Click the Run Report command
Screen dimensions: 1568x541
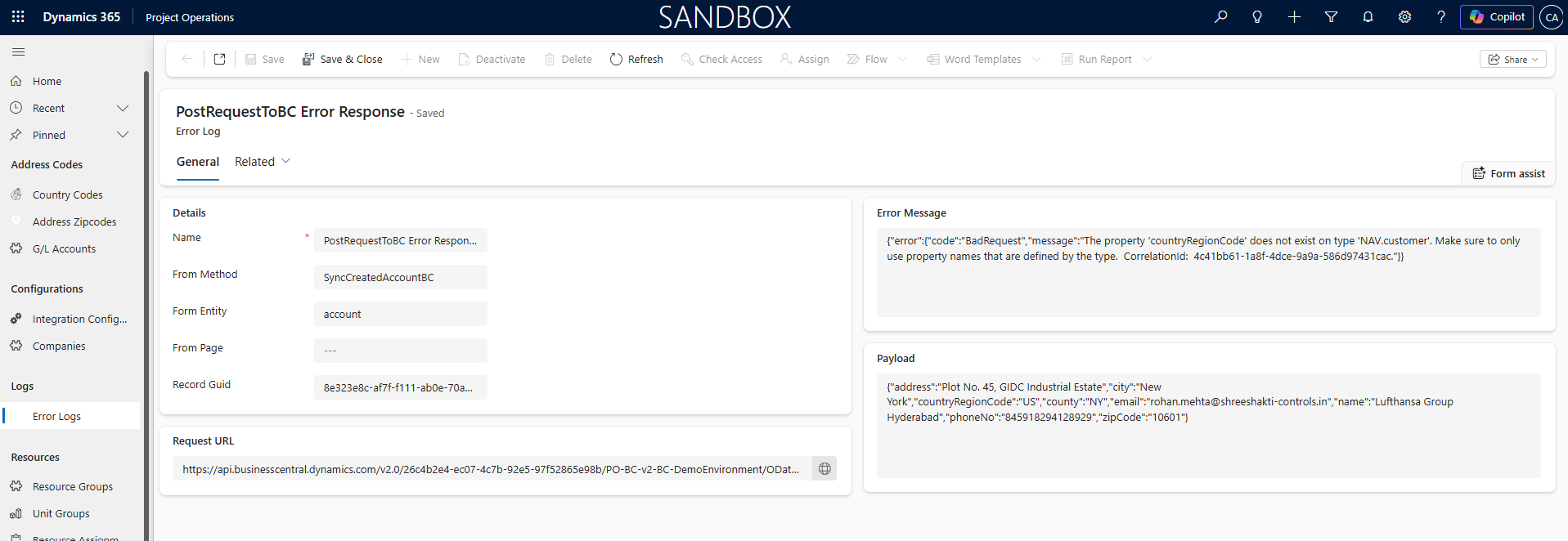[x=1096, y=59]
